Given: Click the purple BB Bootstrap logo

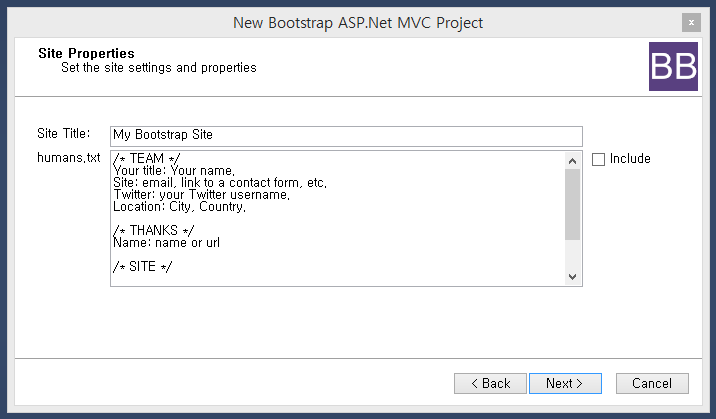Looking at the screenshot, I should (673, 67).
